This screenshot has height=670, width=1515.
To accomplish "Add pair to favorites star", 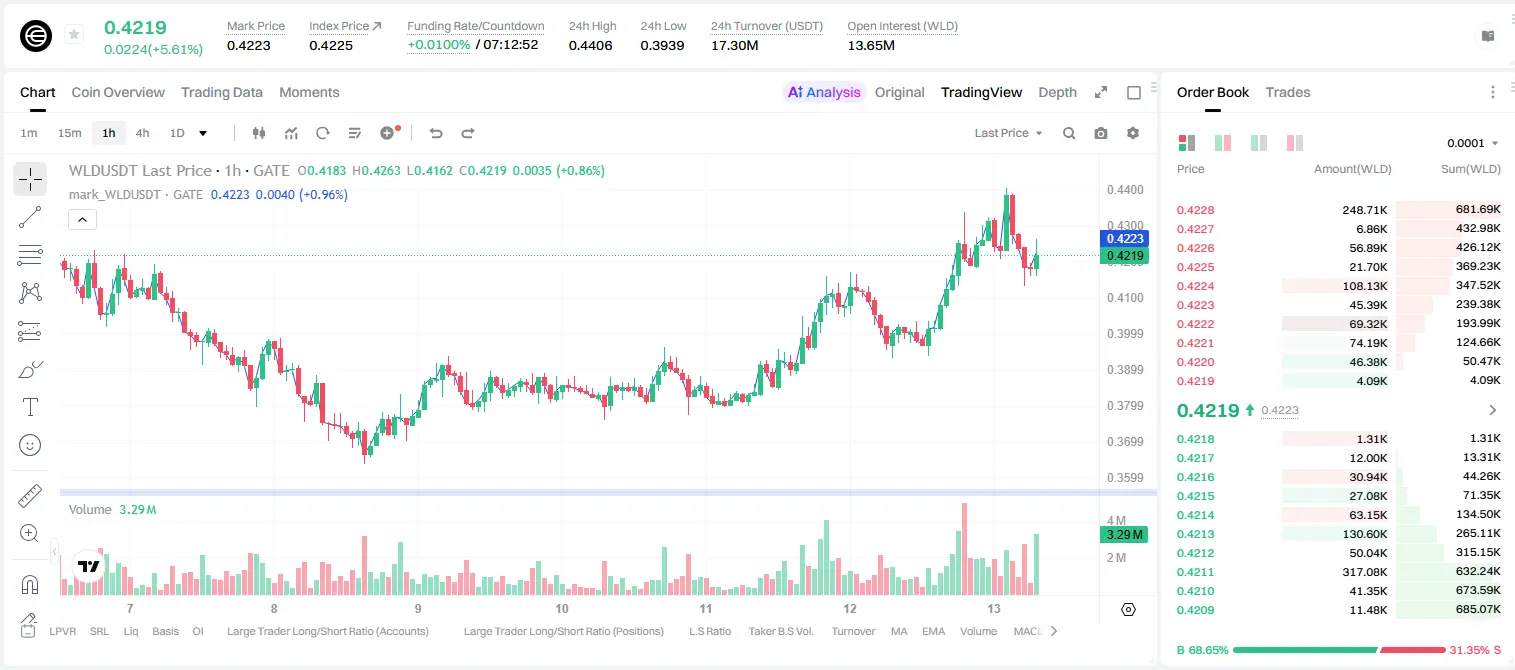I will [73, 35].
